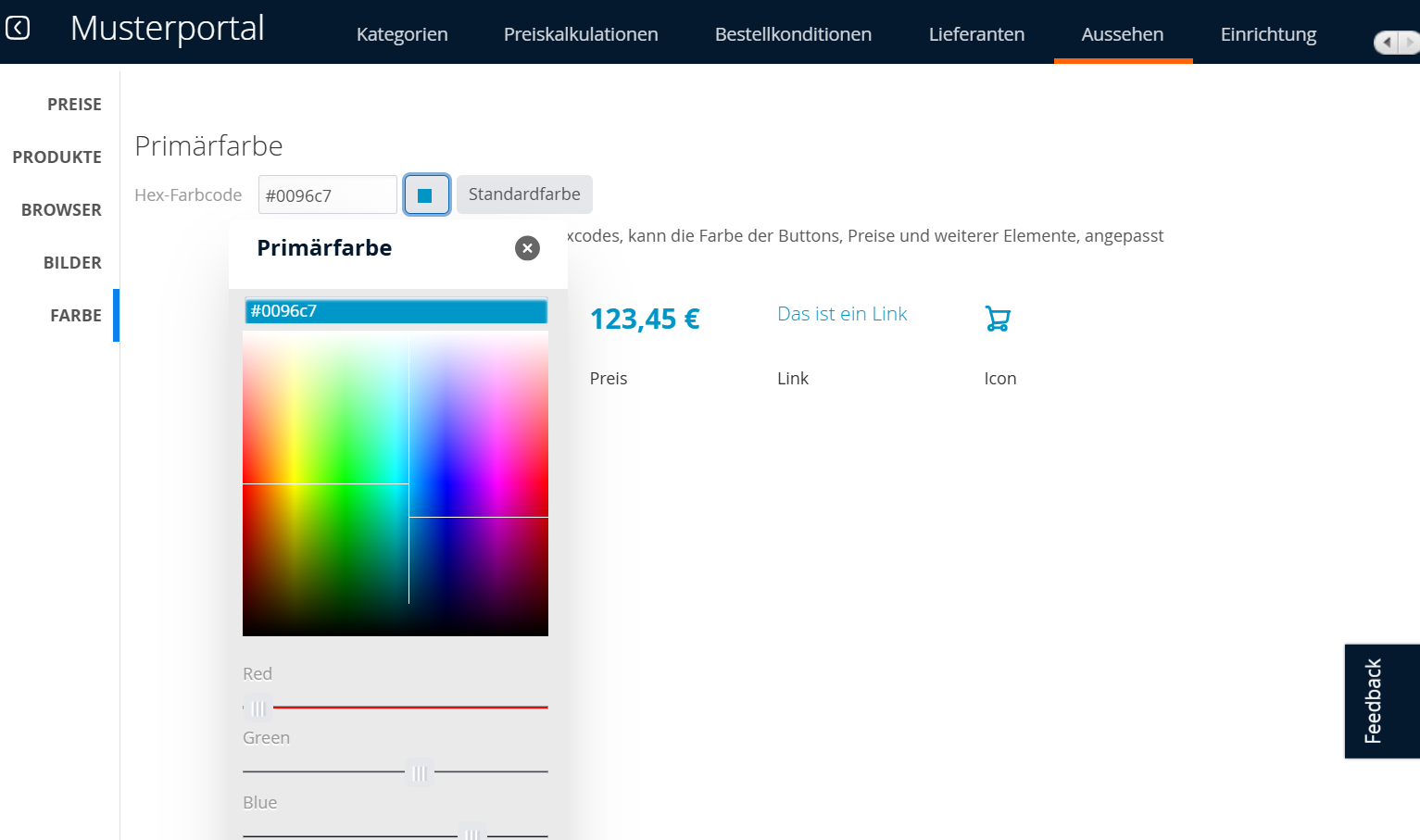This screenshot has height=840, width=1420.
Task: Select the Aussehen tab
Action: point(1122,34)
